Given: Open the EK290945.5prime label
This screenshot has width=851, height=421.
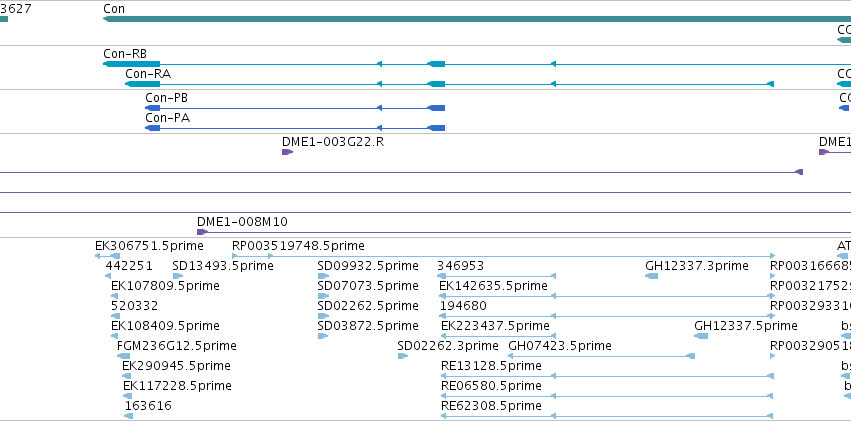Looking at the screenshot, I should tap(176, 366).
